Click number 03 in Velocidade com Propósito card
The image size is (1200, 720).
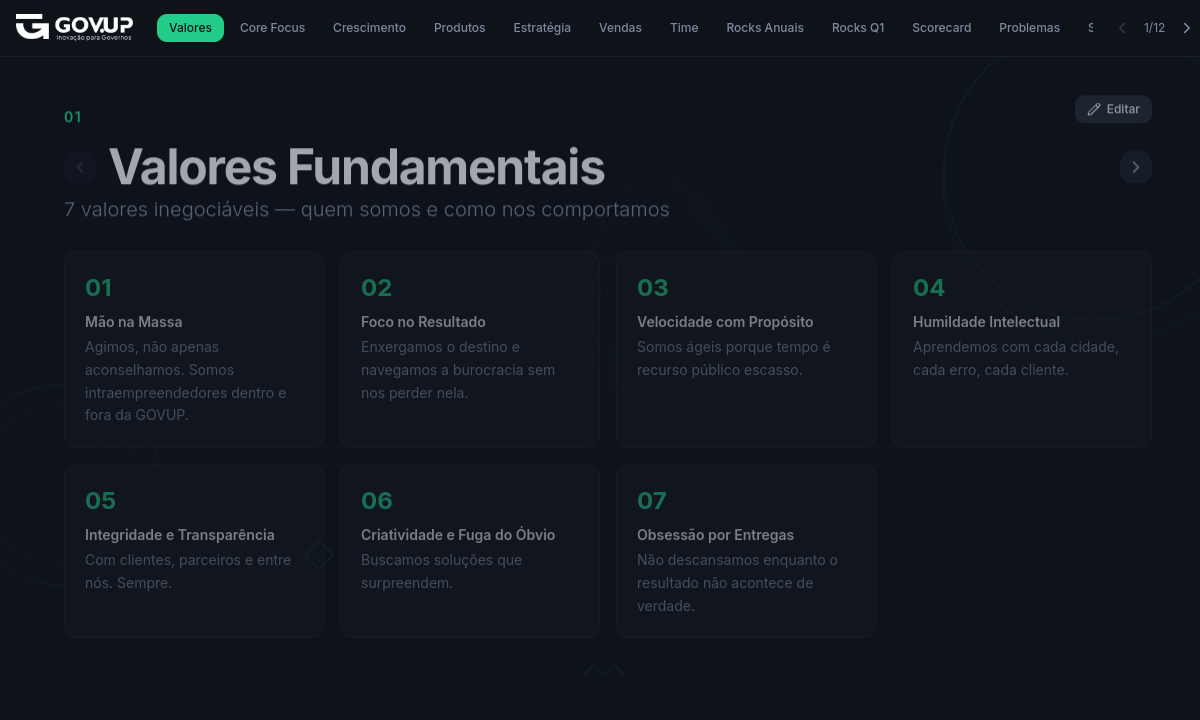click(x=652, y=288)
